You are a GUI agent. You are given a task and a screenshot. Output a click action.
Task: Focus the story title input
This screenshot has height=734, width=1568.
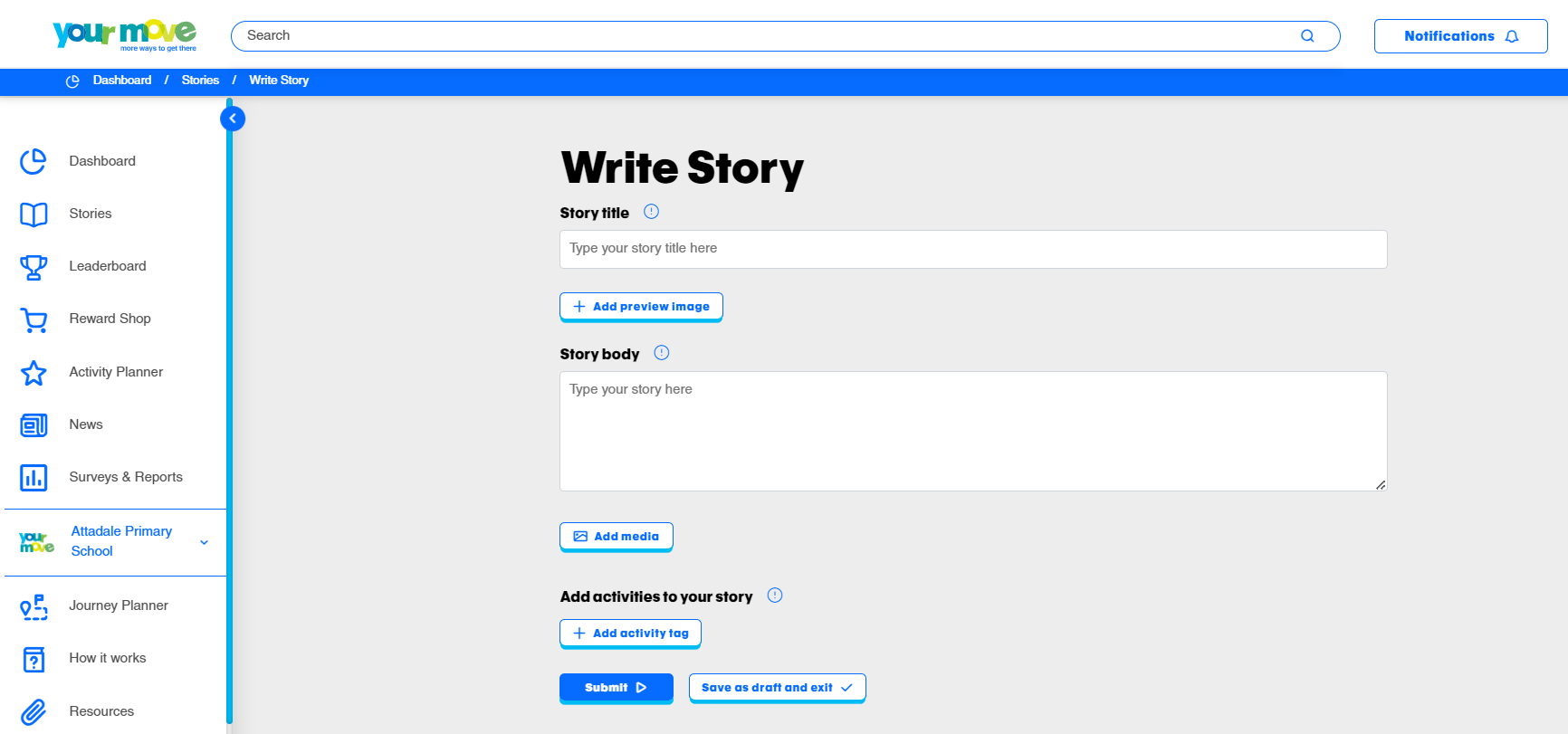click(x=973, y=249)
